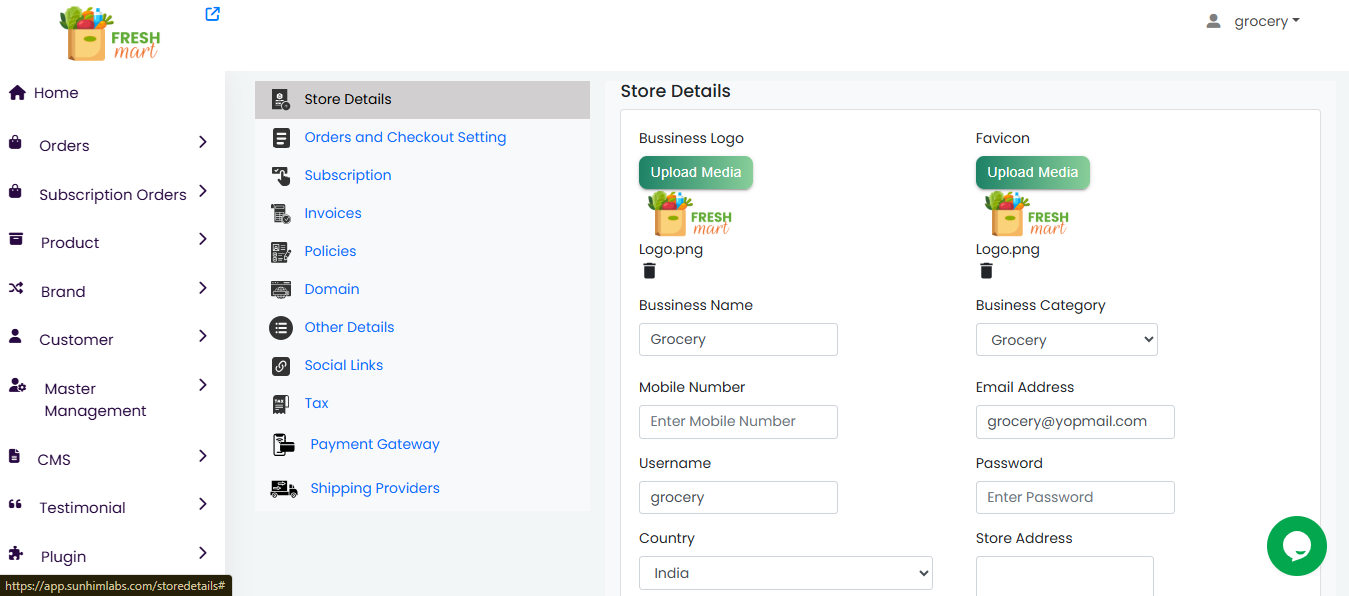Click the external link icon beside logo
Viewport: 1349px width, 596px height.
click(212, 14)
